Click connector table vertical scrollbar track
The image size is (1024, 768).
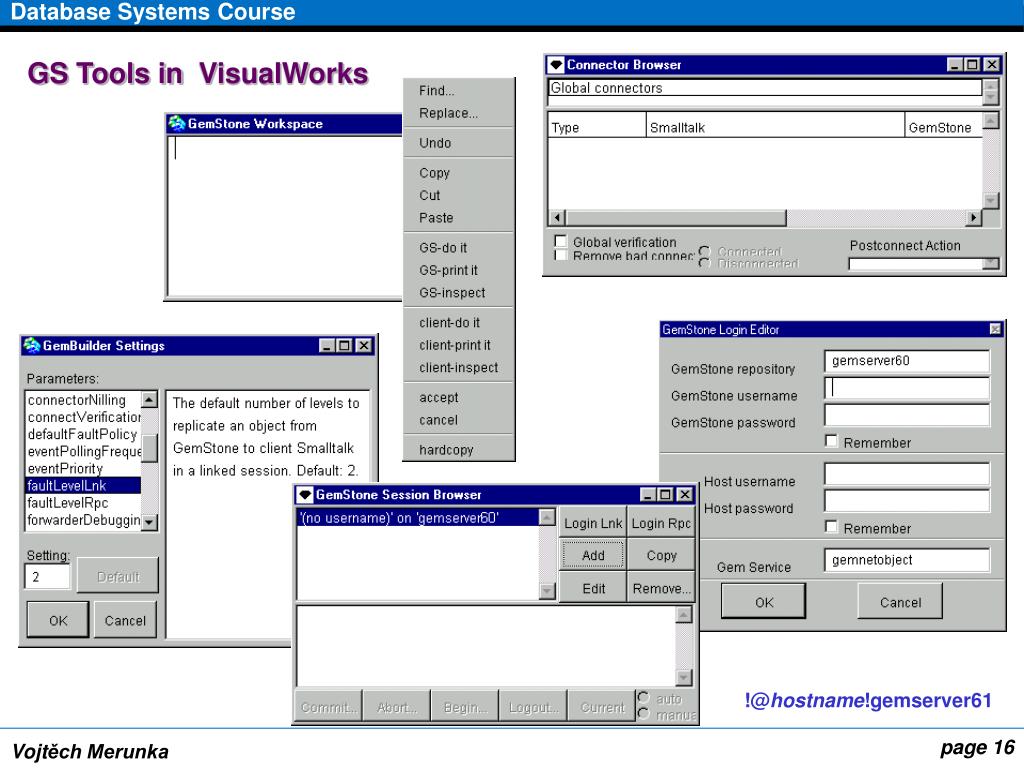pyautogui.click(x=991, y=161)
